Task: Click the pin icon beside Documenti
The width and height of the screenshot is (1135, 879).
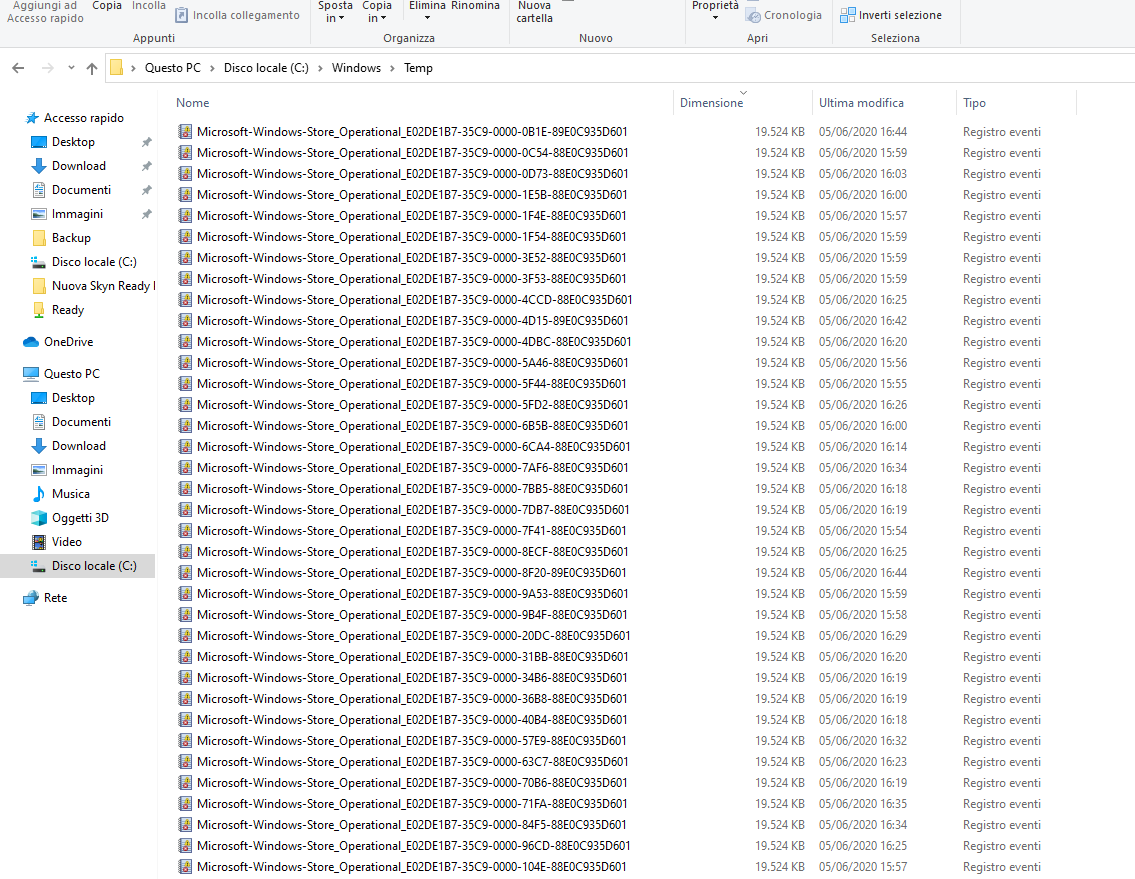Action: [x=146, y=190]
